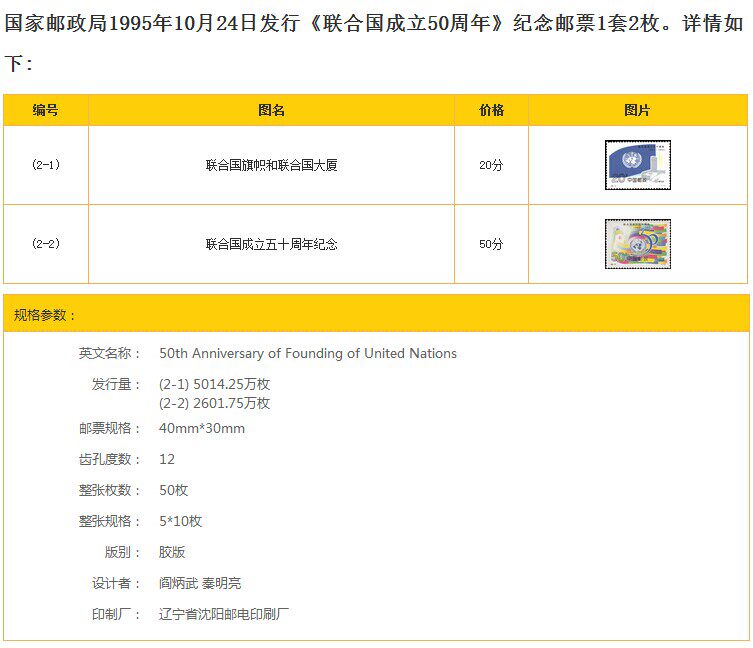Select the printer 辽宁省沈阳邮电印刷厂
The height and width of the screenshot is (648, 753).
[224, 614]
